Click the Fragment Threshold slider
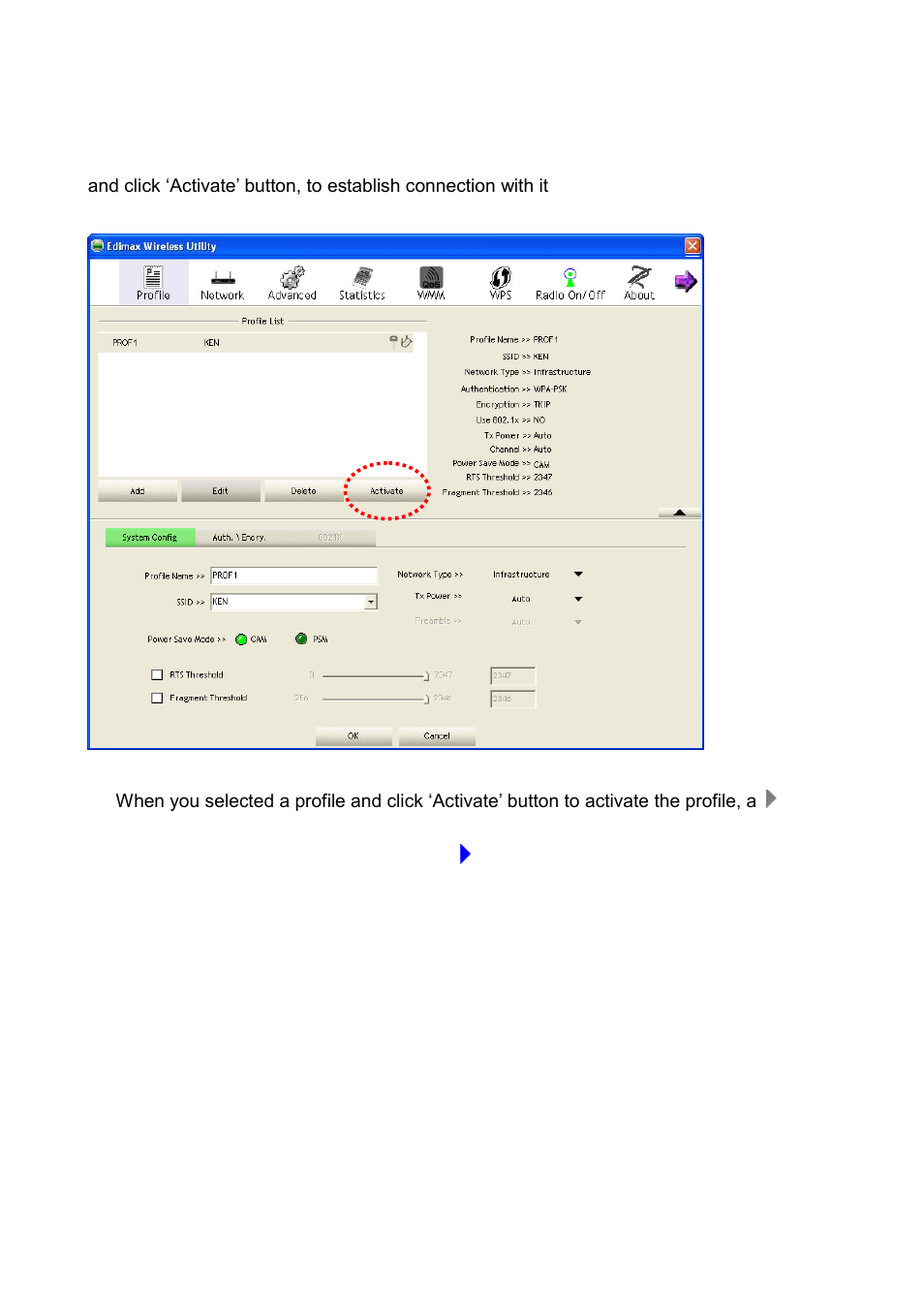This screenshot has width=924, height=1308. [x=376, y=699]
